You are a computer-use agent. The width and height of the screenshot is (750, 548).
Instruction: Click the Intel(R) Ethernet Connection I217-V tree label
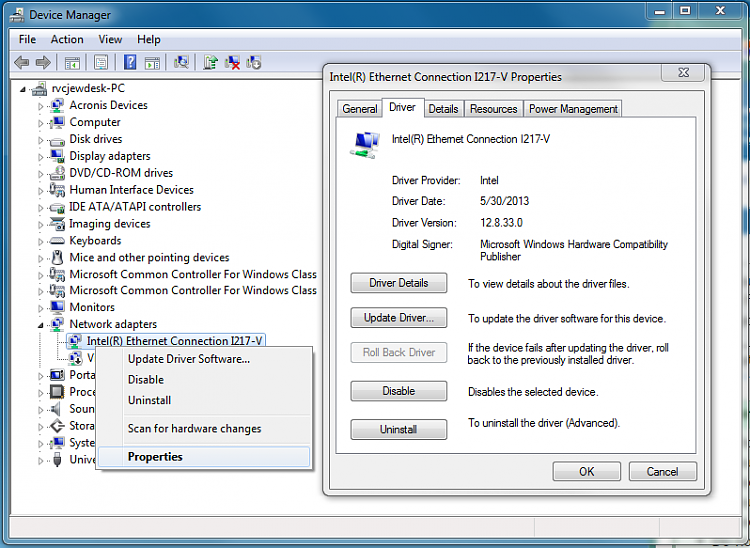click(175, 341)
